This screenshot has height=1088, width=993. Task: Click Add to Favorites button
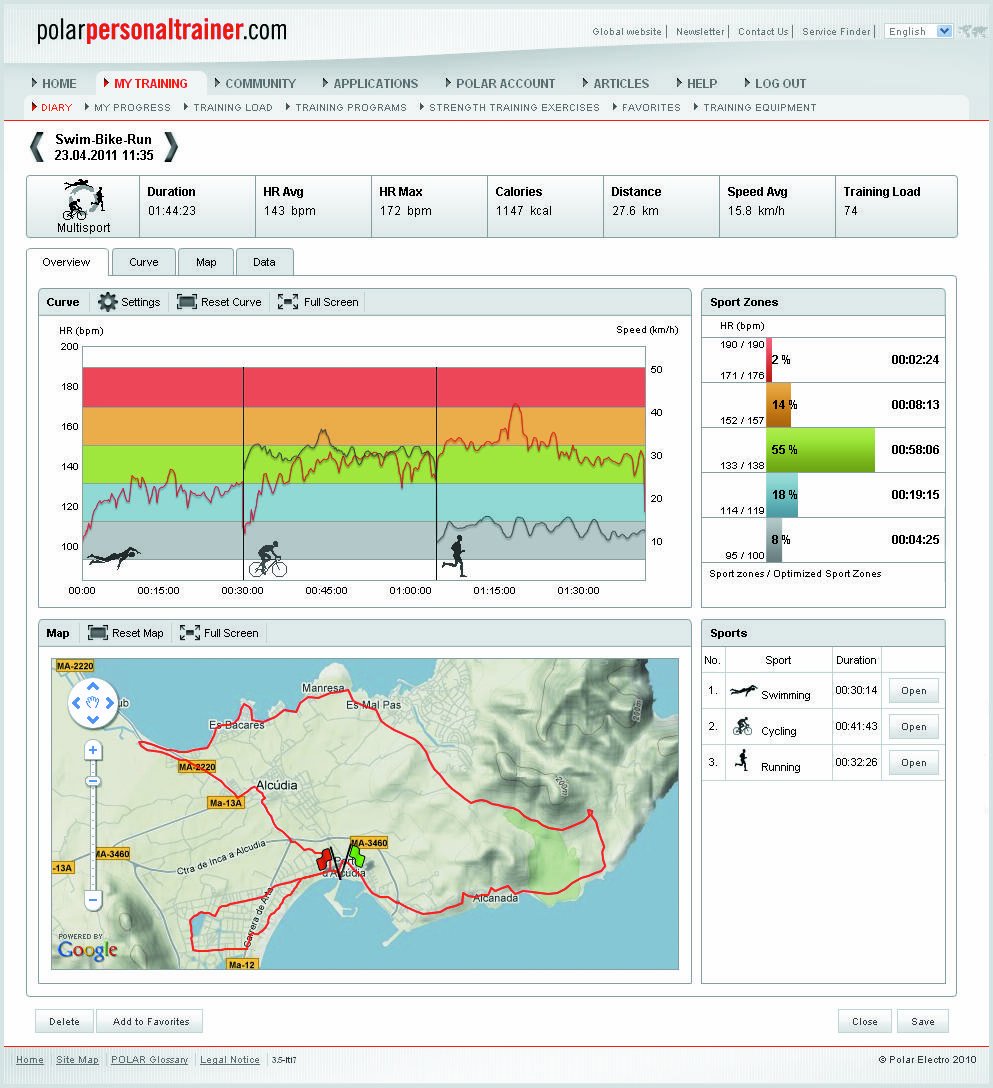coord(150,1021)
